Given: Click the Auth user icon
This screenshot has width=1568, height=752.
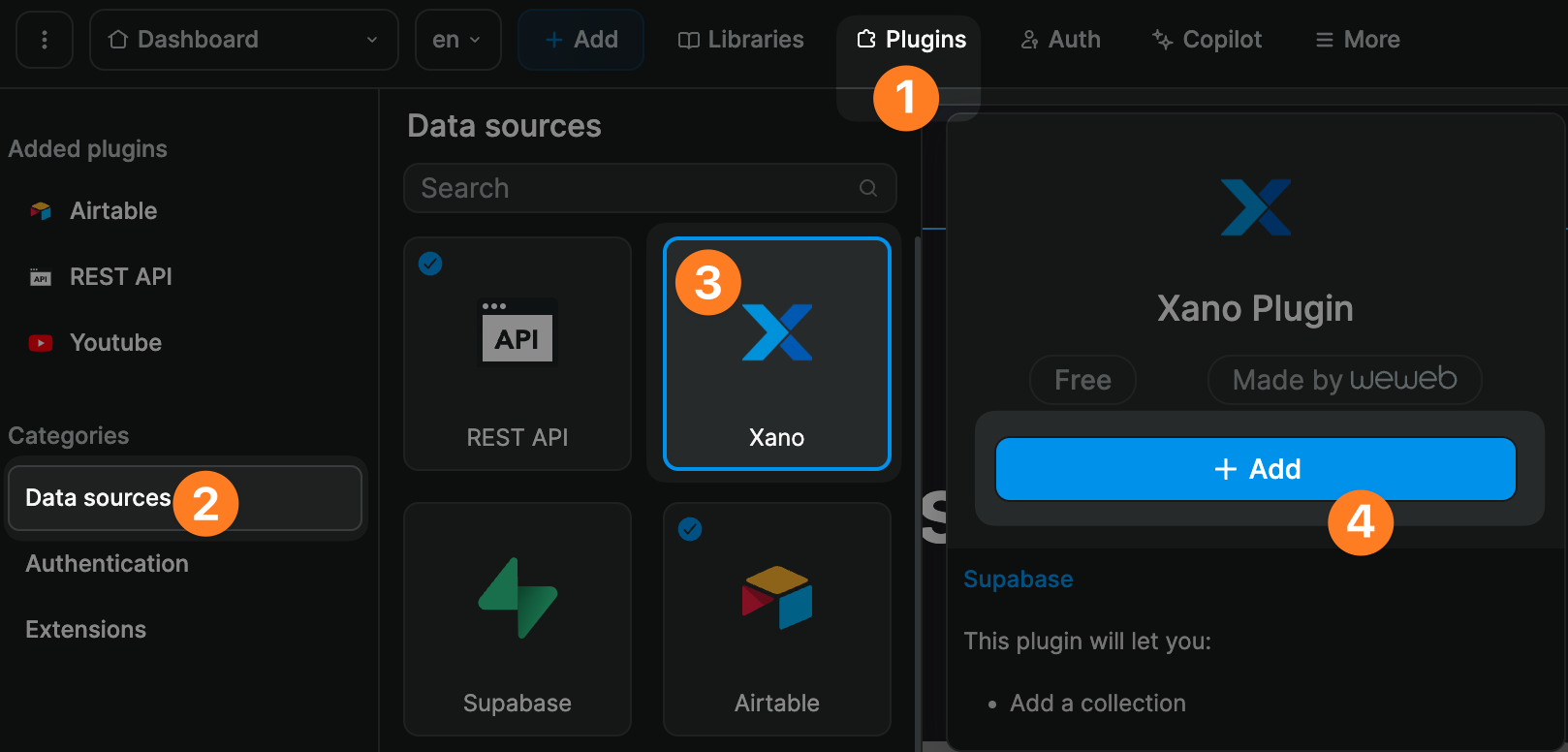Looking at the screenshot, I should coord(1029,40).
